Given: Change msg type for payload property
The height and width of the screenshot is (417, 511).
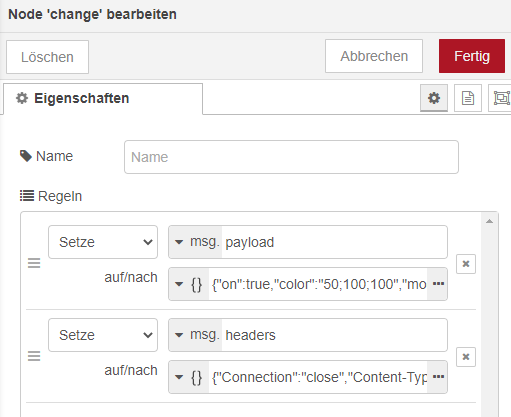Looking at the screenshot, I should [196, 242].
